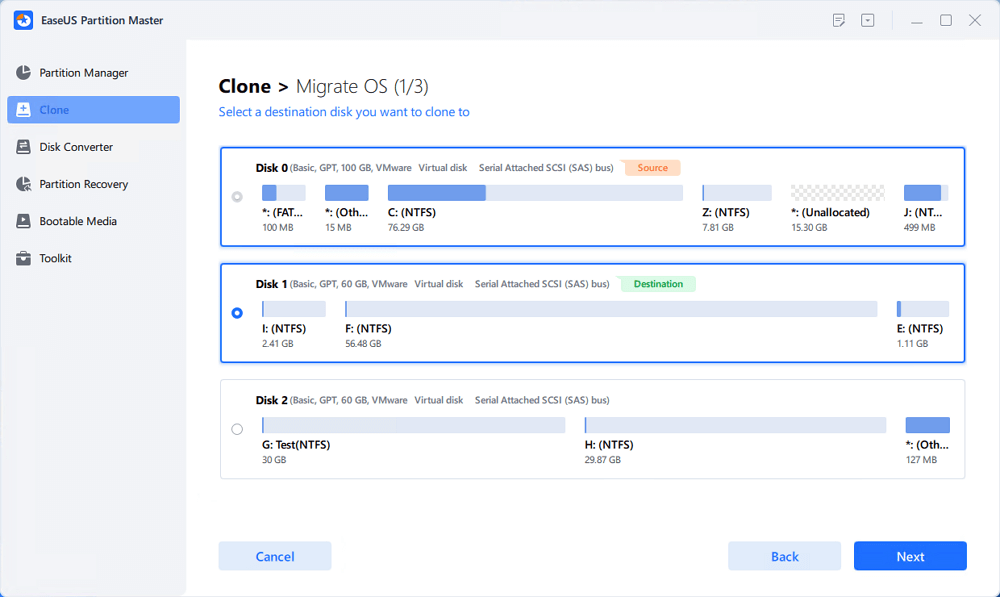Go Back to the previous step
The width and height of the screenshot is (1000, 597).
tap(784, 556)
